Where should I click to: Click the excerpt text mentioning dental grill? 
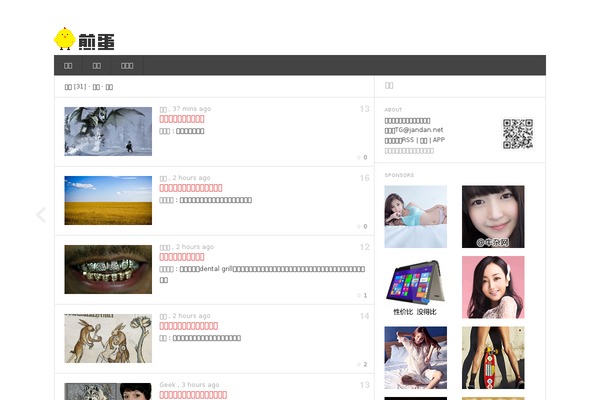[x=262, y=274]
